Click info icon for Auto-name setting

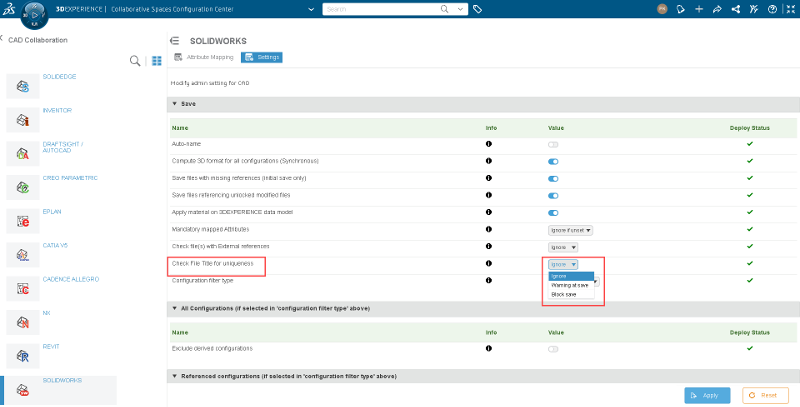coord(489,144)
